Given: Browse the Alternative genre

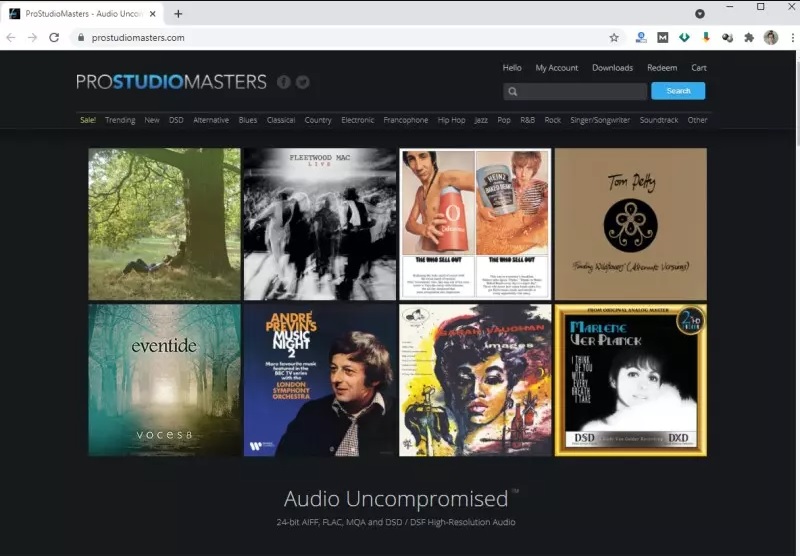Looking at the screenshot, I should click(211, 120).
